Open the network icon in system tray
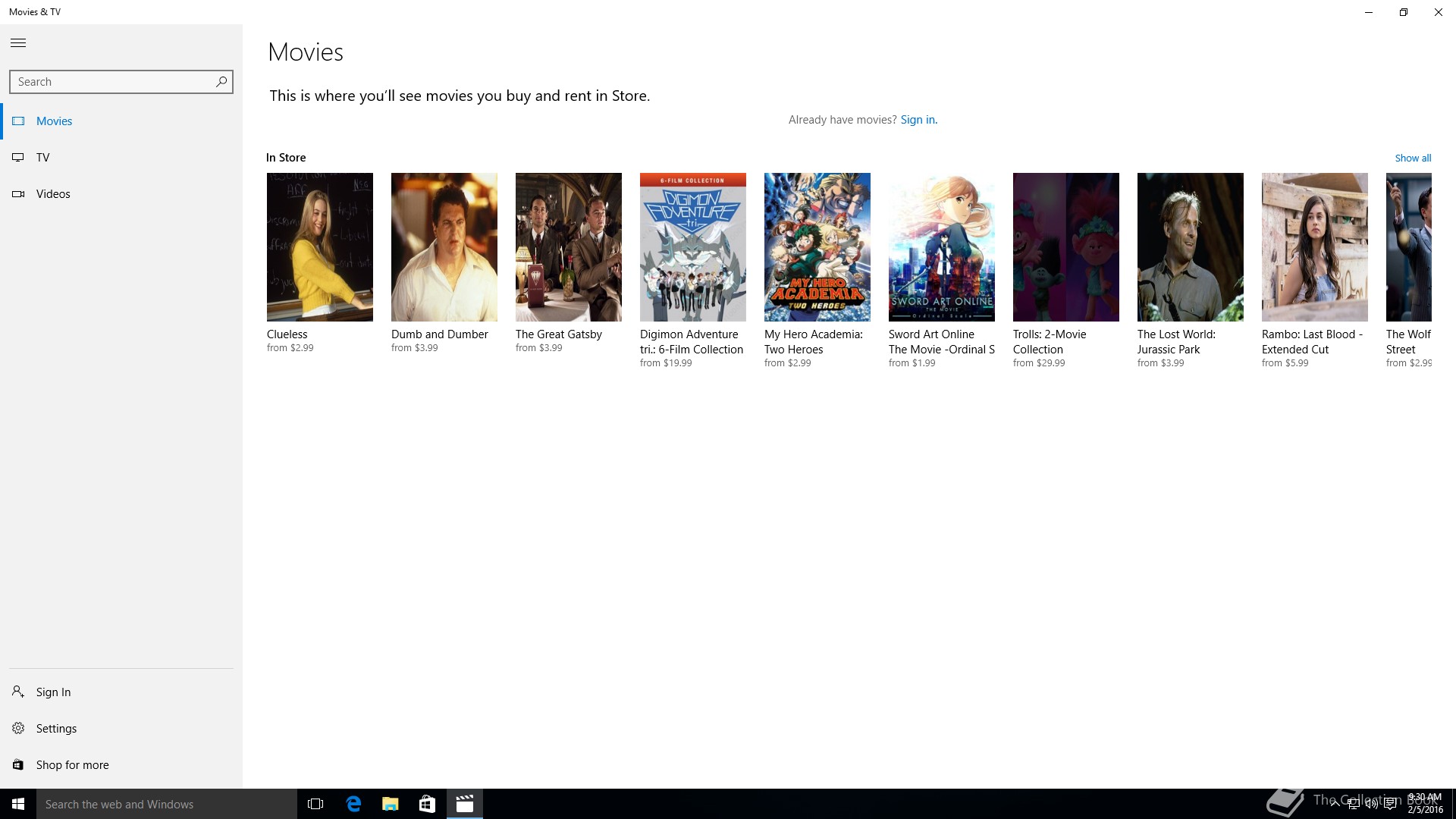 (1354, 804)
